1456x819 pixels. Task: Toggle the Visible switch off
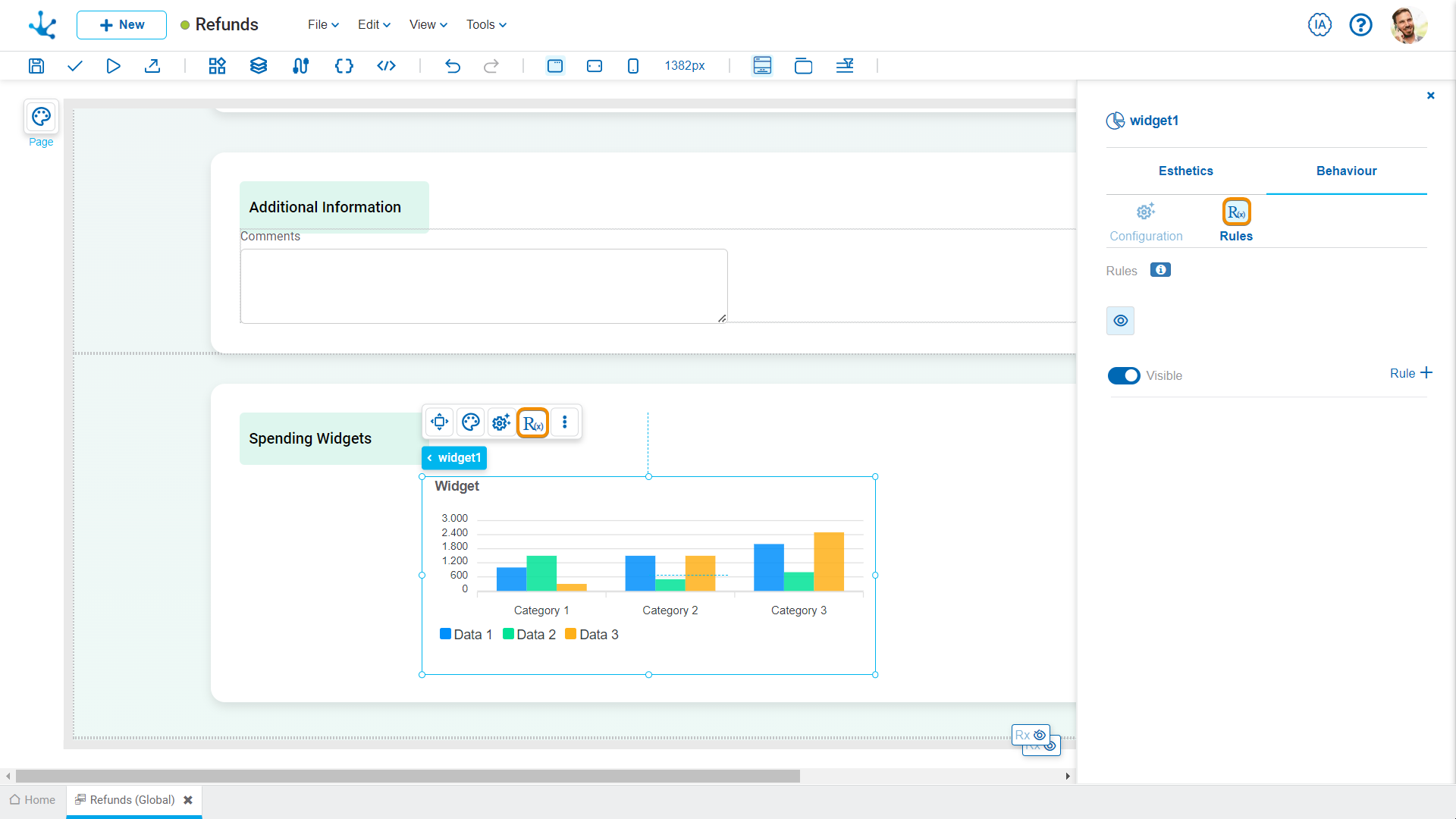click(x=1123, y=376)
